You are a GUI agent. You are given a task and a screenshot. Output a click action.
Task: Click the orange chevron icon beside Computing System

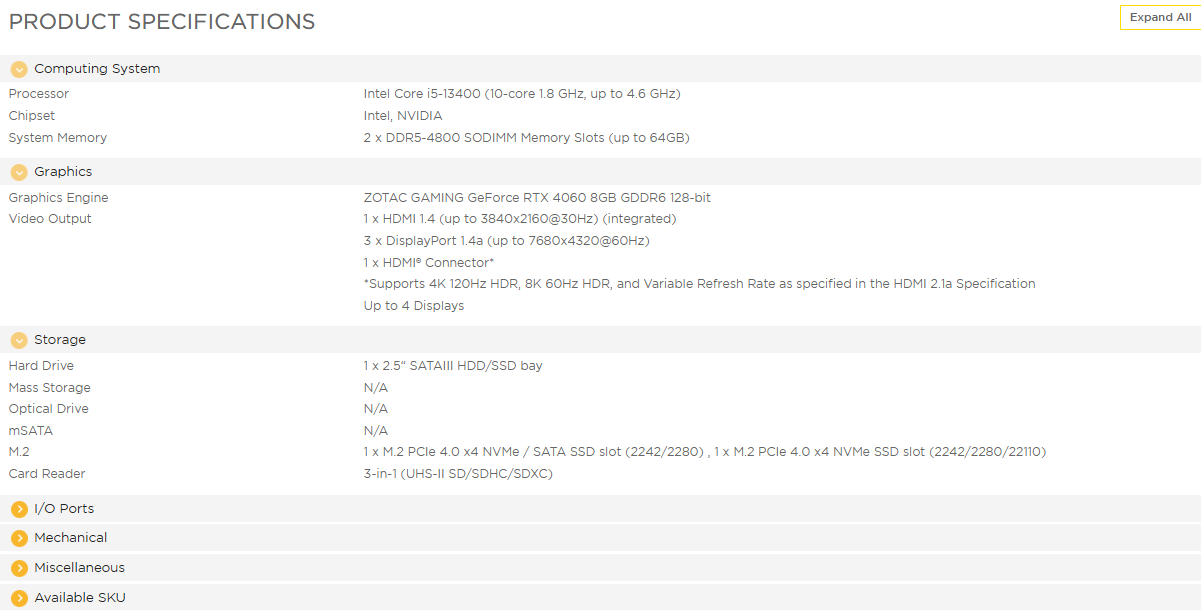pos(19,69)
